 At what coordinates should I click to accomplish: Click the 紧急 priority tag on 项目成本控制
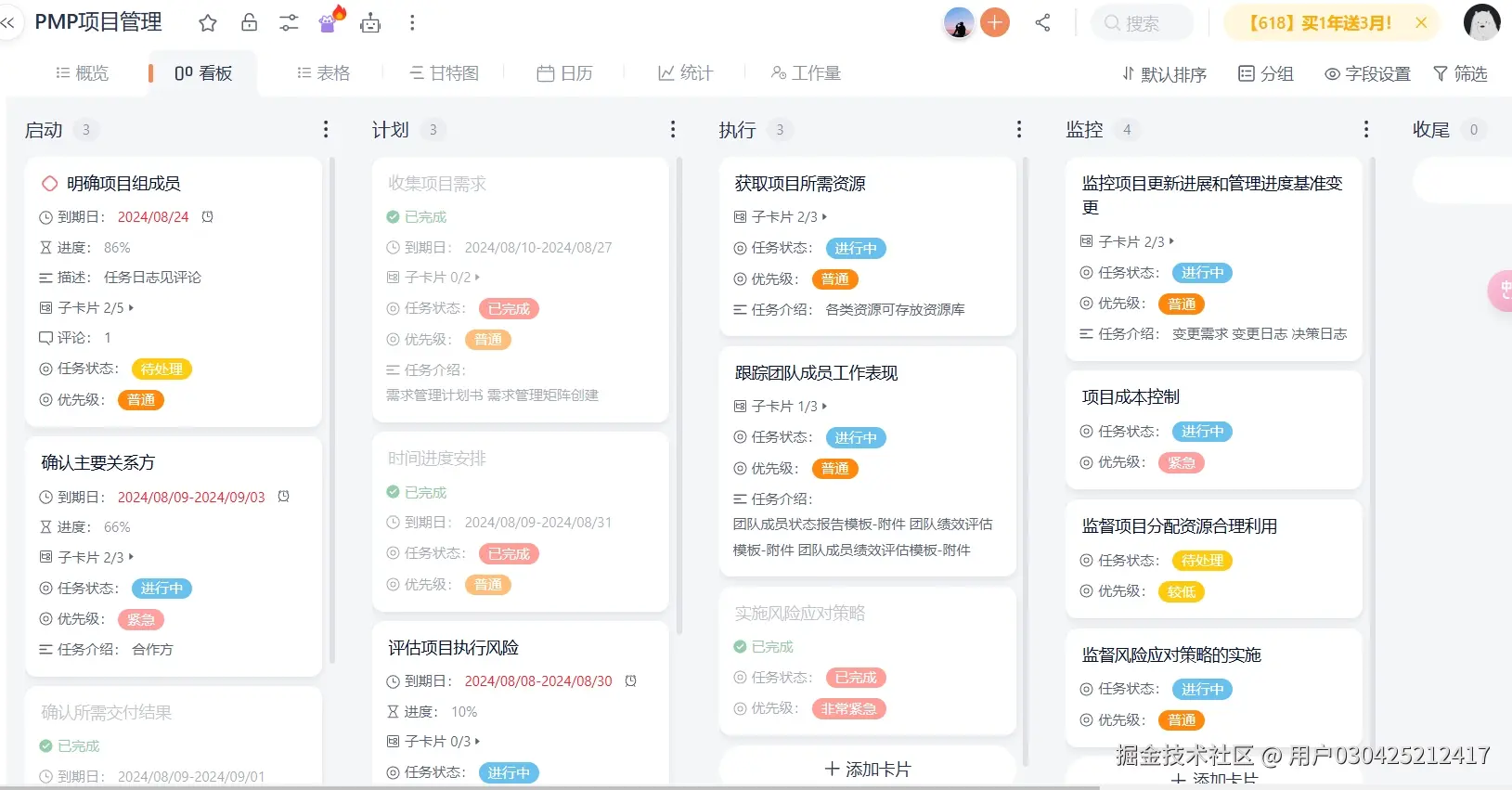[x=1182, y=463]
